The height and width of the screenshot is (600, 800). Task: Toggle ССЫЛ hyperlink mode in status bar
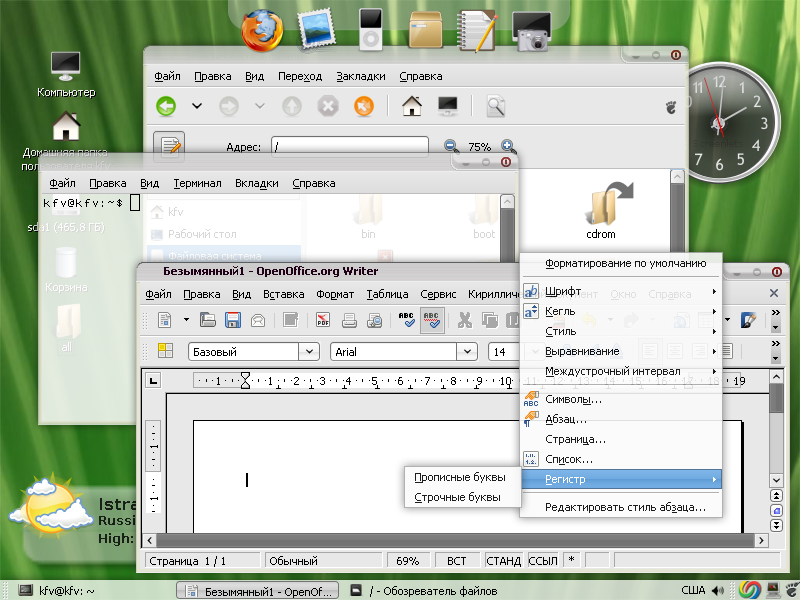click(543, 561)
